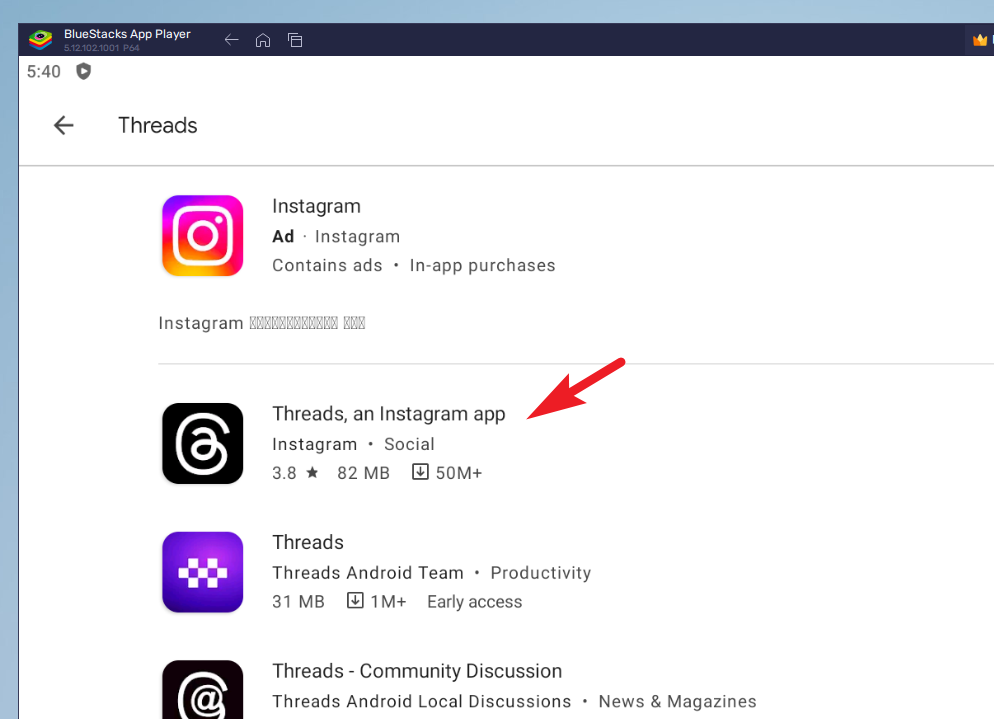Screen dimensions: 994x719
Task: Click the 'Threads' search query text field
Action: click(158, 125)
